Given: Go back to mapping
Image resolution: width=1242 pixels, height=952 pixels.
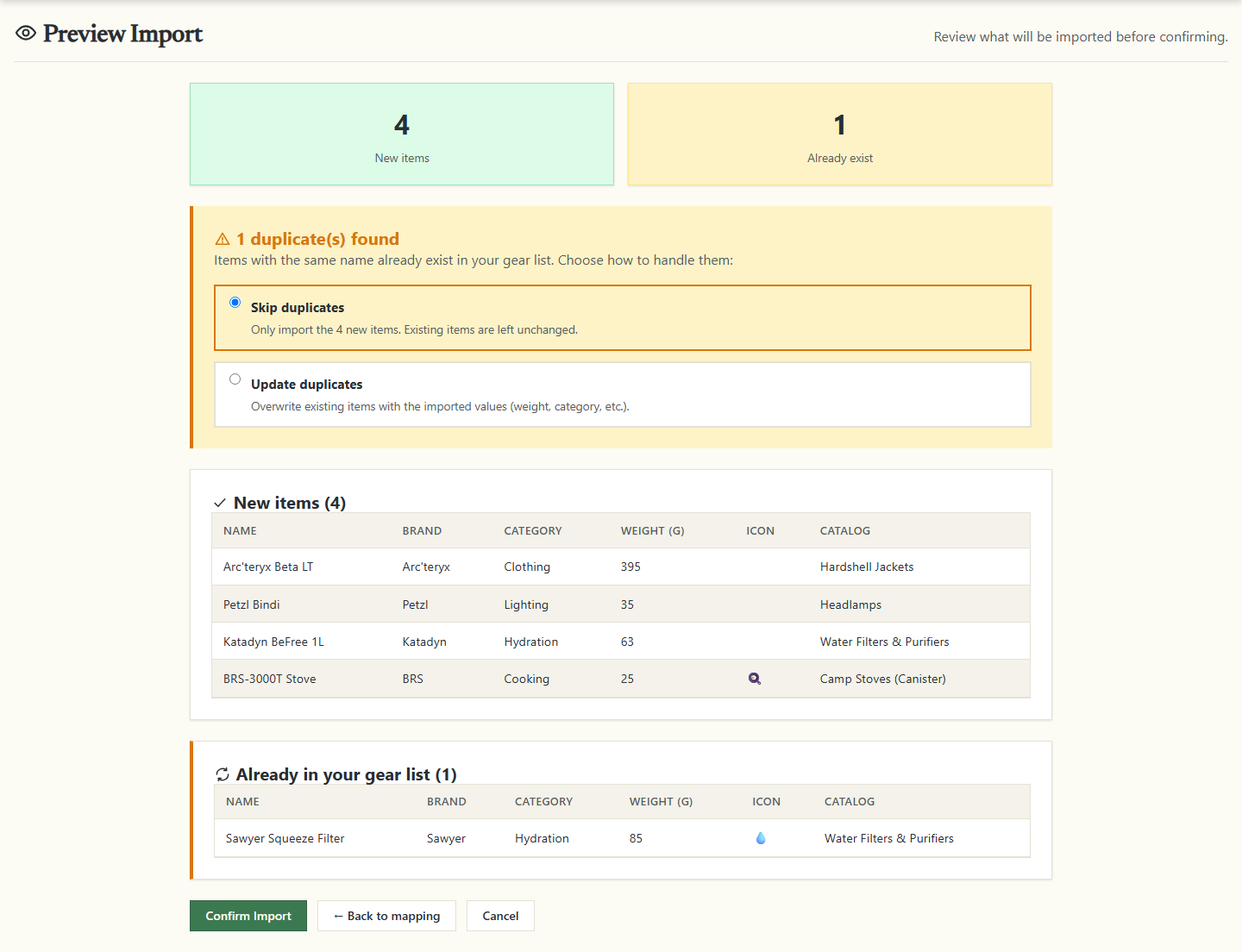Looking at the screenshot, I should [386, 916].
